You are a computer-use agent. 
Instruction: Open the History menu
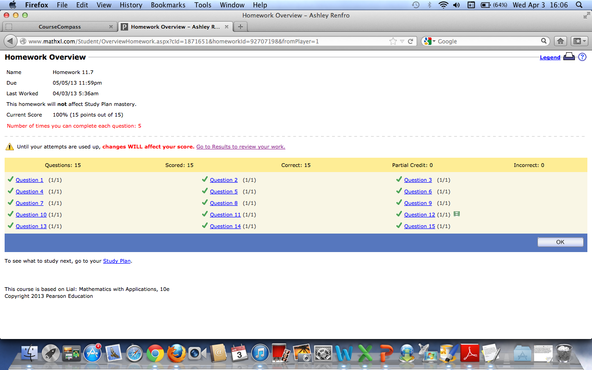click(131, 5)
